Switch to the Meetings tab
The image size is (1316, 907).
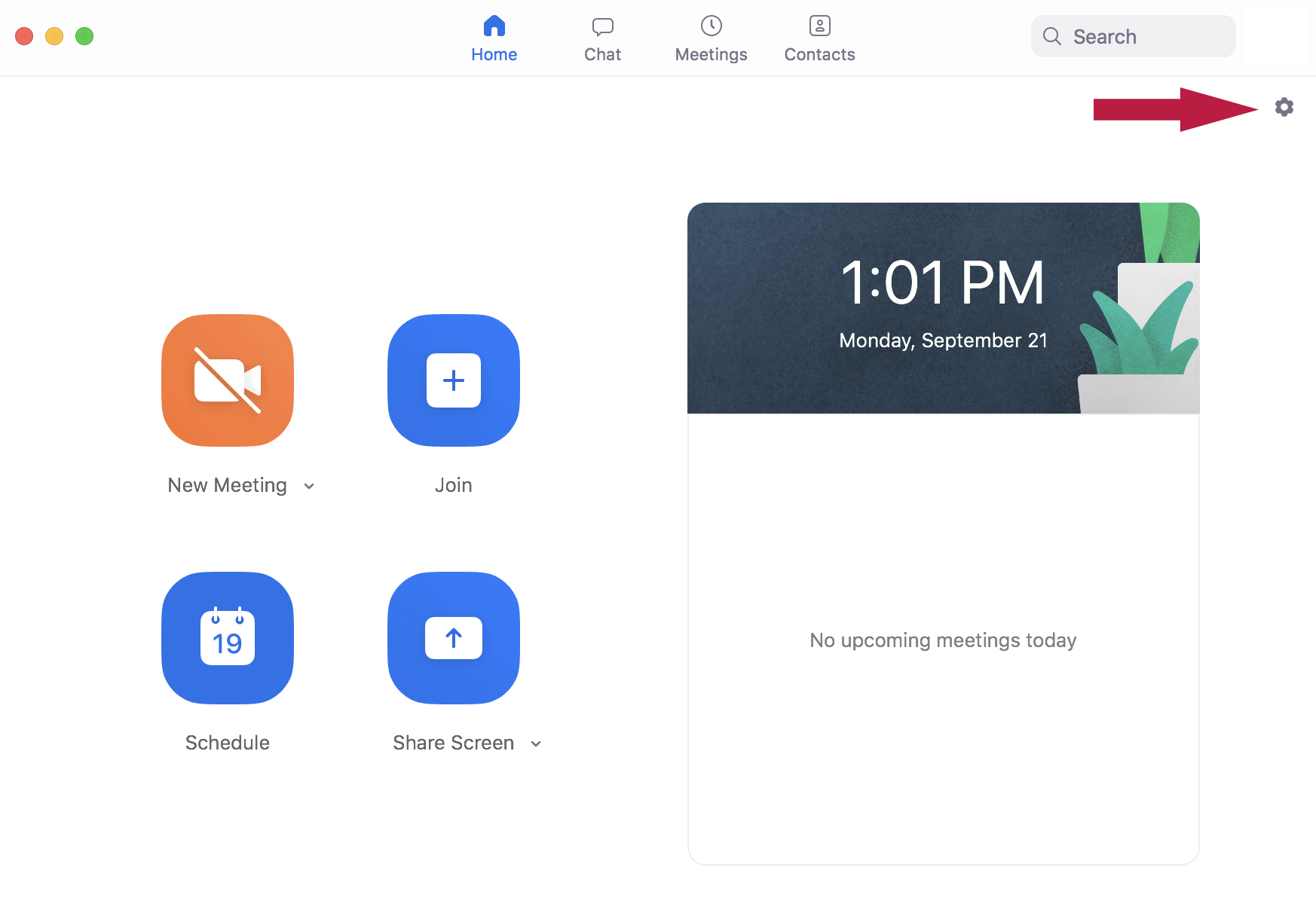[711, 38]
